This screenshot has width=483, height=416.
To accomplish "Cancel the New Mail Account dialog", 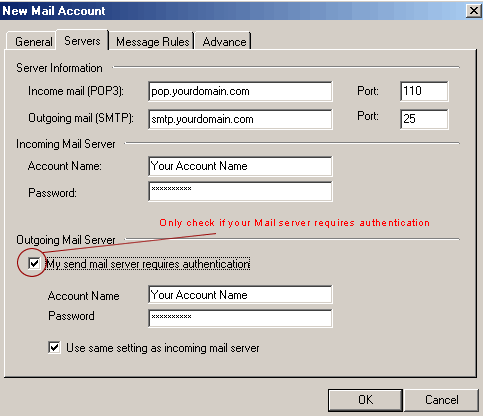I will [441, 400].
